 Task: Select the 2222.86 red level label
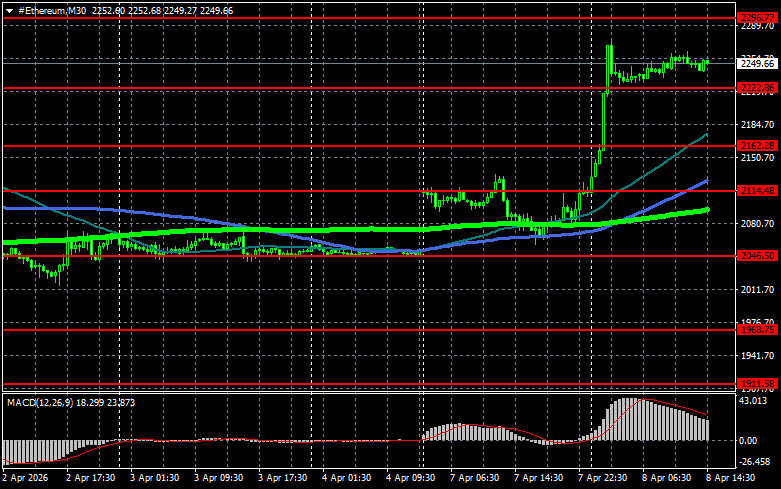pyautogui.click(x=757, y=88)
